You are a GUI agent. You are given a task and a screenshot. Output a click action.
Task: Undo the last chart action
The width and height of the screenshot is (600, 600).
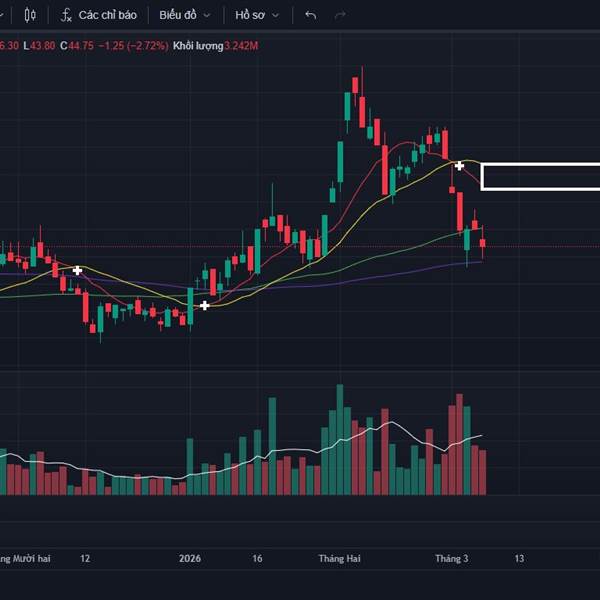tap(311, 15)
